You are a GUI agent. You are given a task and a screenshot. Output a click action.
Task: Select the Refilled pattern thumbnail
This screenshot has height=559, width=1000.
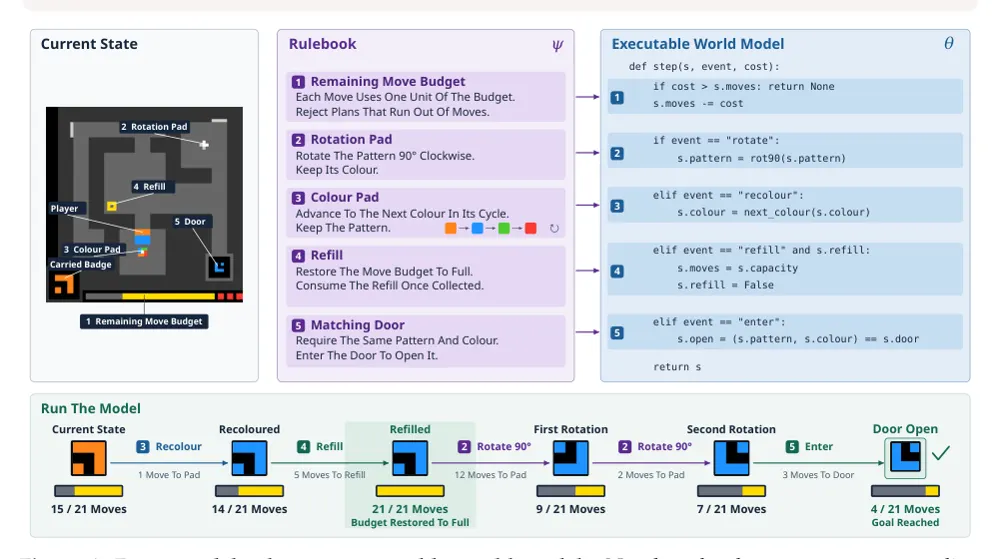(410, 458)
